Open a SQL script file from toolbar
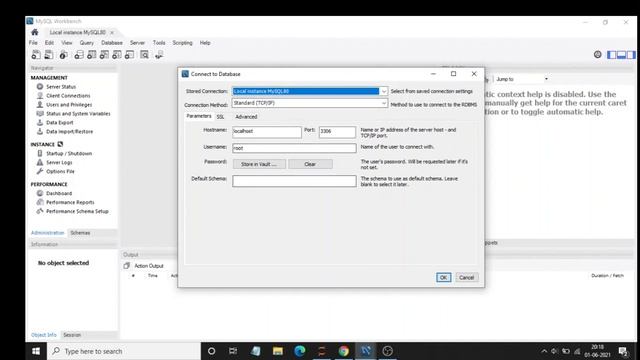The image size is (640, 360). pos(49,55)
